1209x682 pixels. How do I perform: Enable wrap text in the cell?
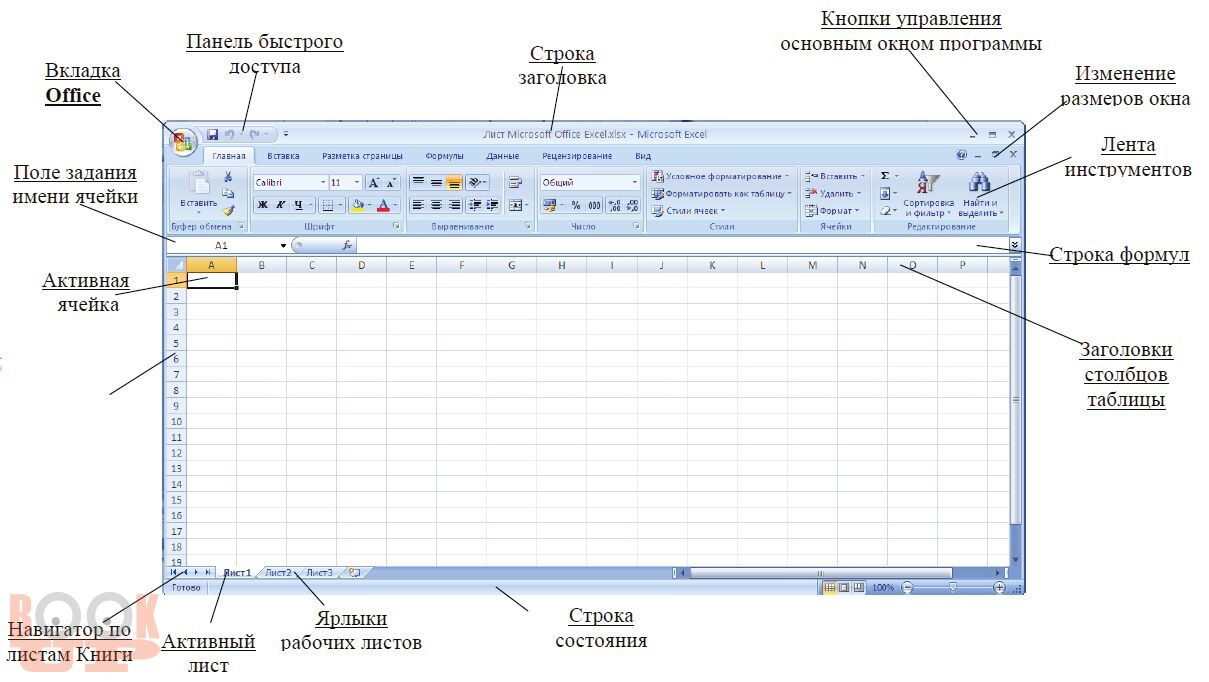[x=516, y=182]
